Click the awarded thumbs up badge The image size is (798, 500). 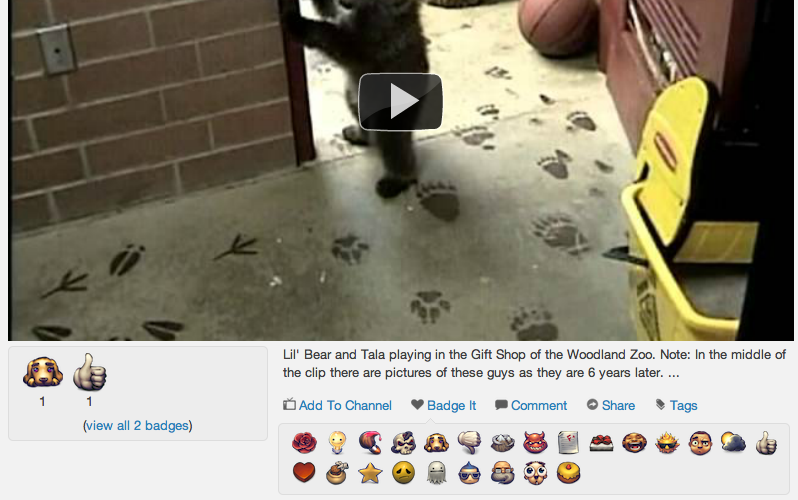point(90,372)
